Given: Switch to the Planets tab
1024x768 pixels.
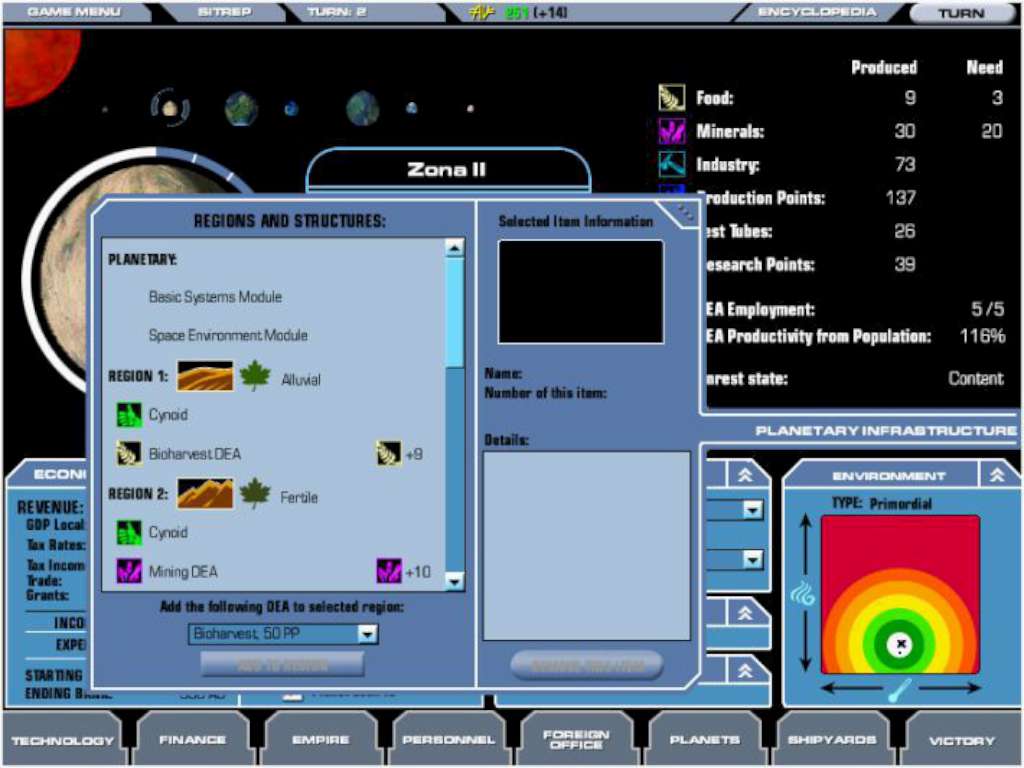Looking at the screenshot, I should pos(704,740).
